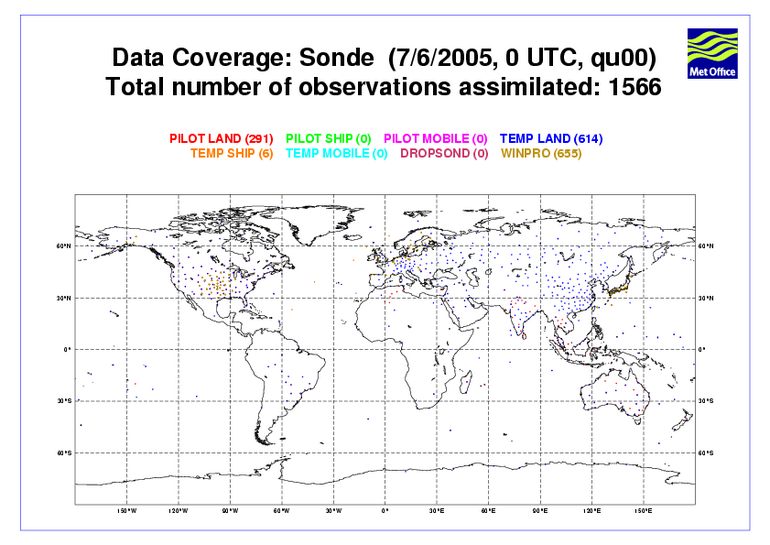Click the PILOT MOBILE (0) legend label
The height and width of the screenshot is (545, 770).
pos(436,138)
